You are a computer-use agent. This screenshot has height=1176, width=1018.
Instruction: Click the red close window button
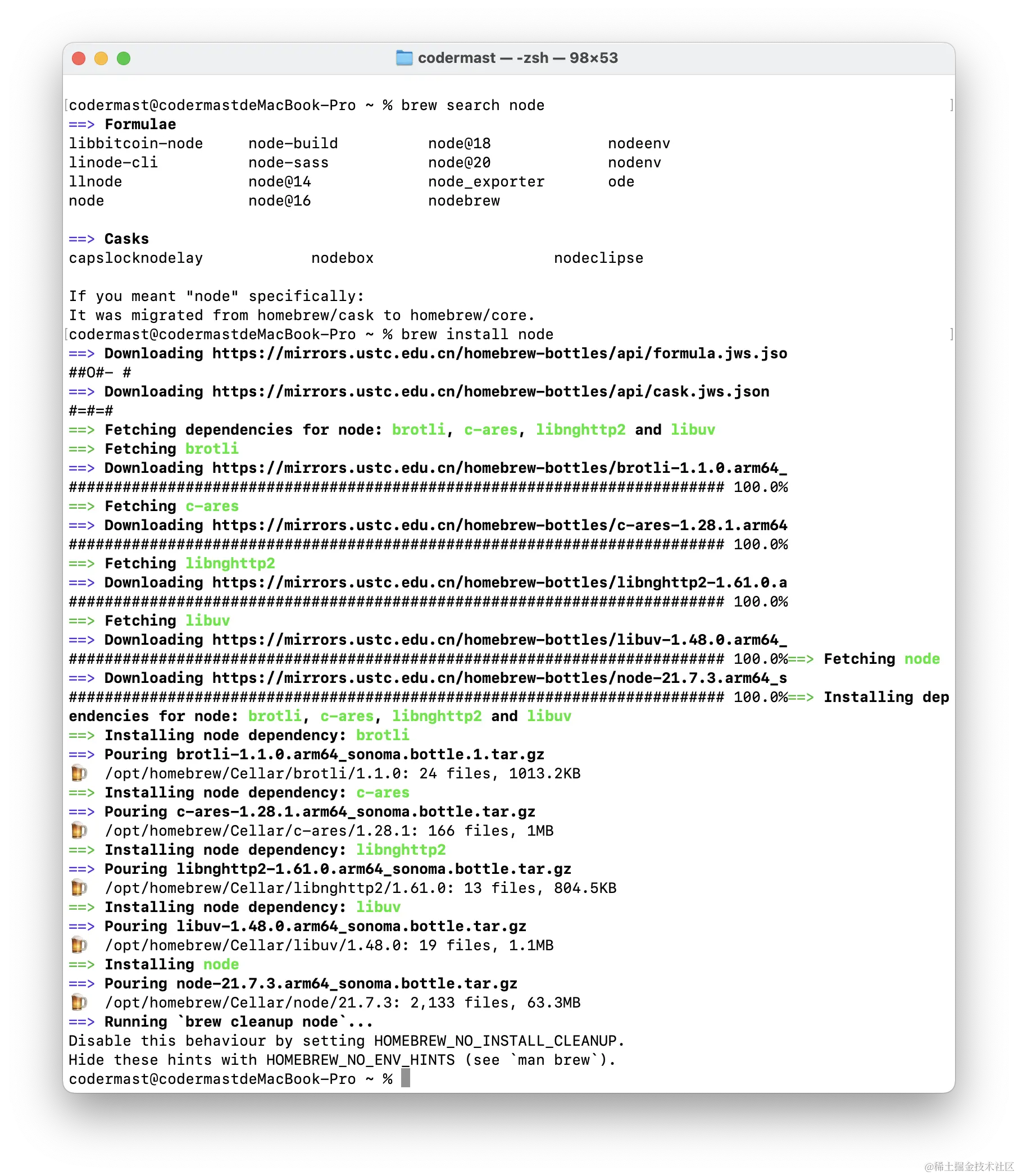(x=79, y=58)
